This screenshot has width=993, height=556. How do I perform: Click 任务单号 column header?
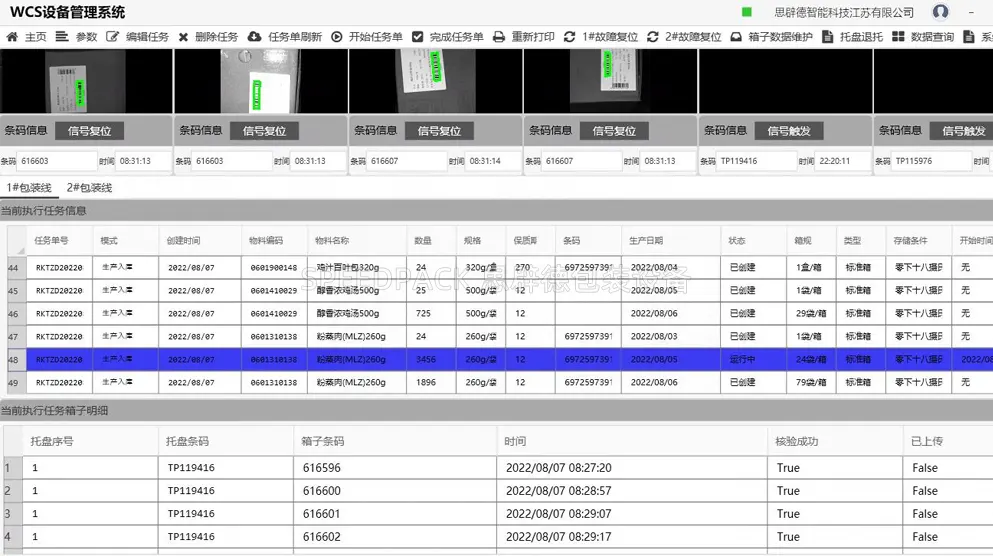[59, 241]
